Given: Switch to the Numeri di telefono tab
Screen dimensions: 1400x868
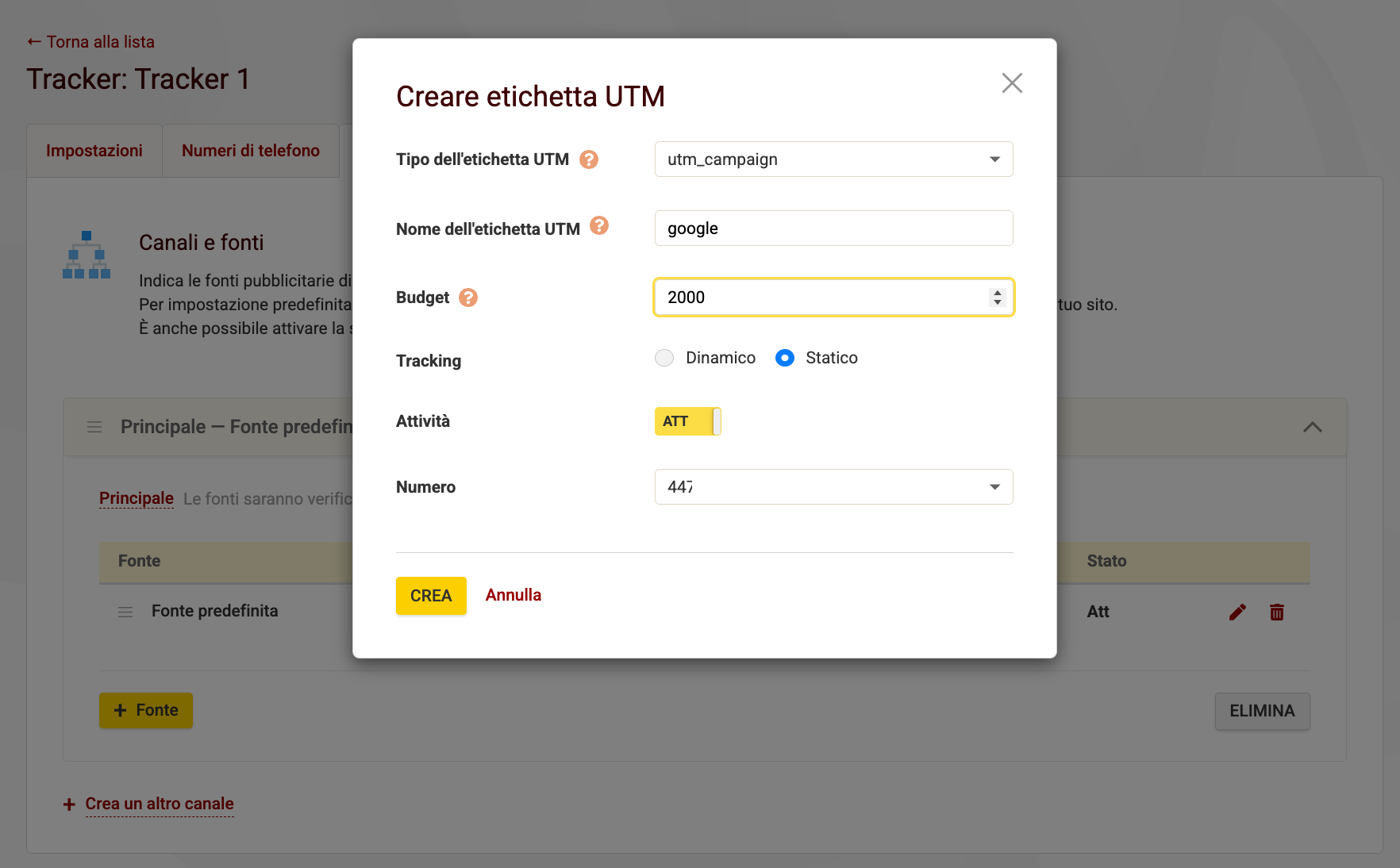Looking at the screenshot, I should 251,150.
